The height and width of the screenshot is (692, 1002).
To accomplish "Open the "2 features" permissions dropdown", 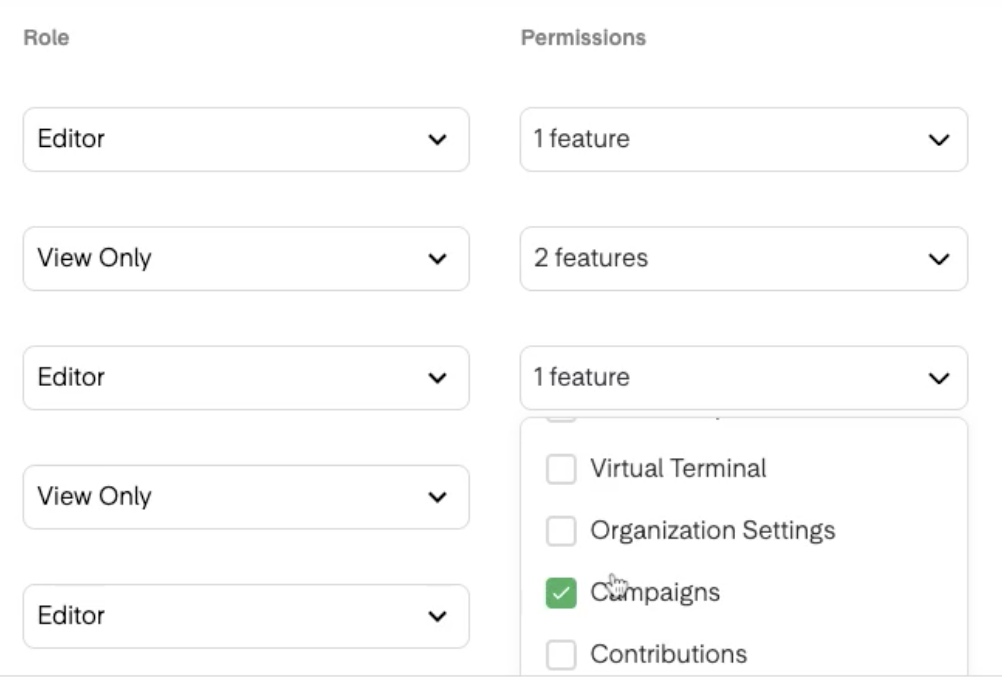I will [x=743, y=258].
